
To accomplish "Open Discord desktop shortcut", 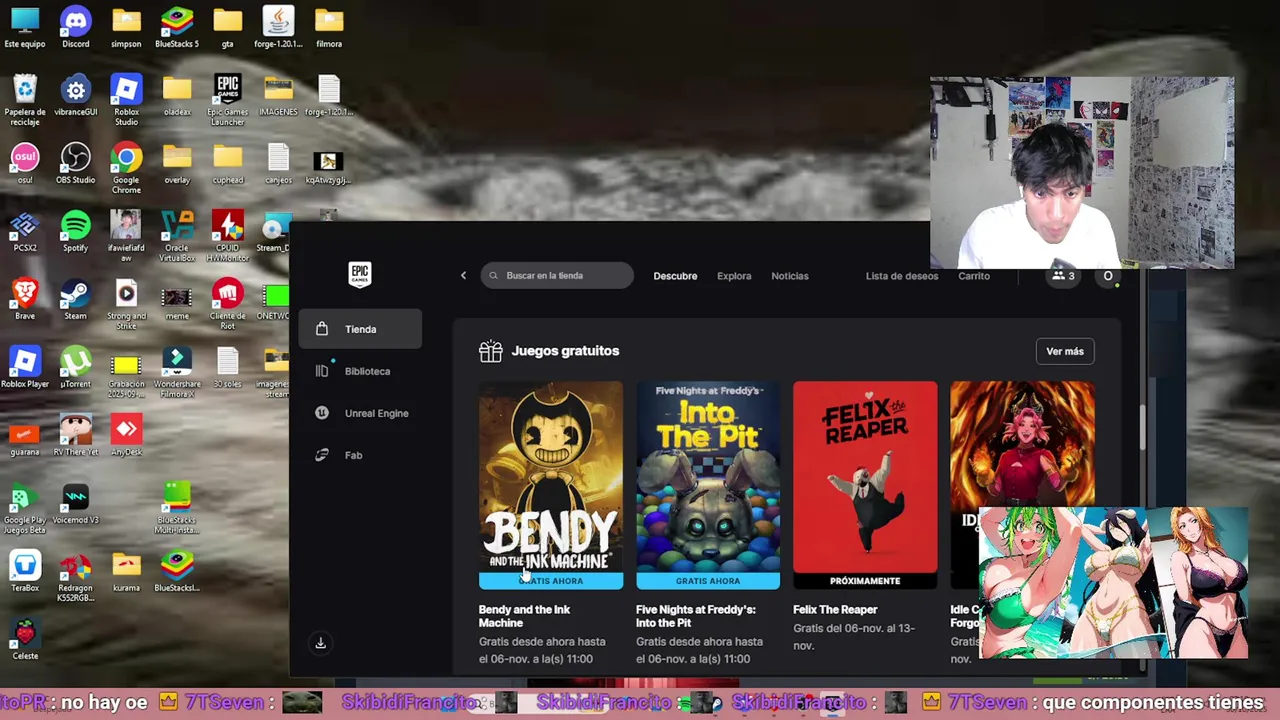I will 75,27.
